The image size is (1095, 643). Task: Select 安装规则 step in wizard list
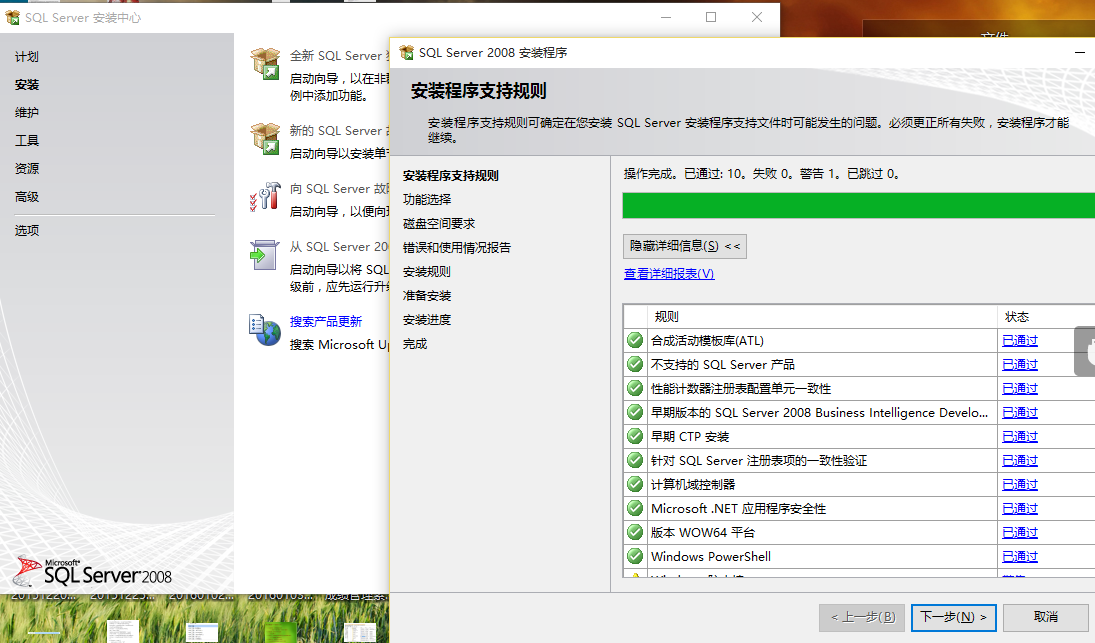pyautogui.click(x=427, y=272)
